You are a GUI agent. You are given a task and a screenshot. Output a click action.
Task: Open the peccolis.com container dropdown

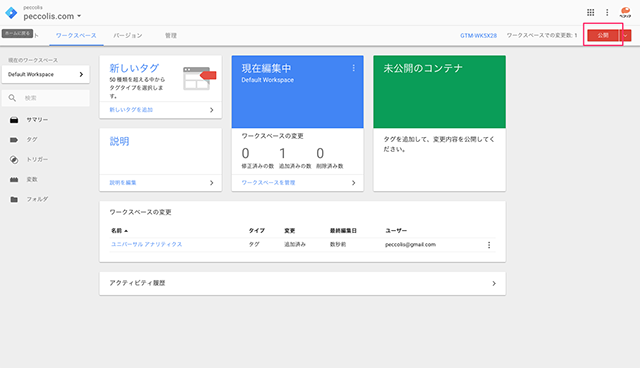52,16
